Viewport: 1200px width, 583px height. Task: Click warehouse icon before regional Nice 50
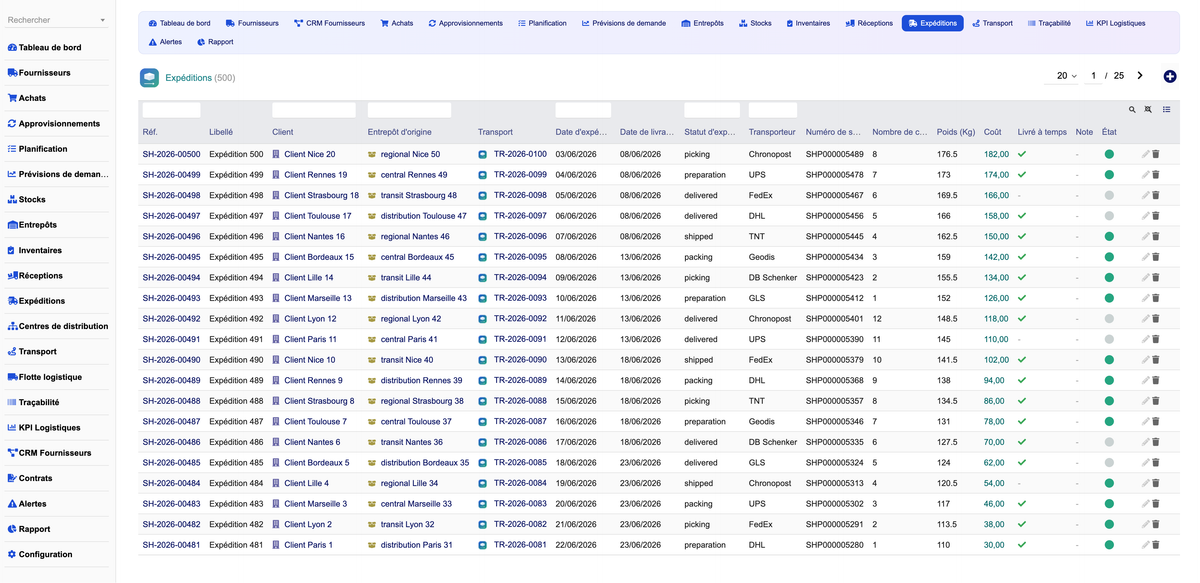pyautogui.click(x=372, y=154)
